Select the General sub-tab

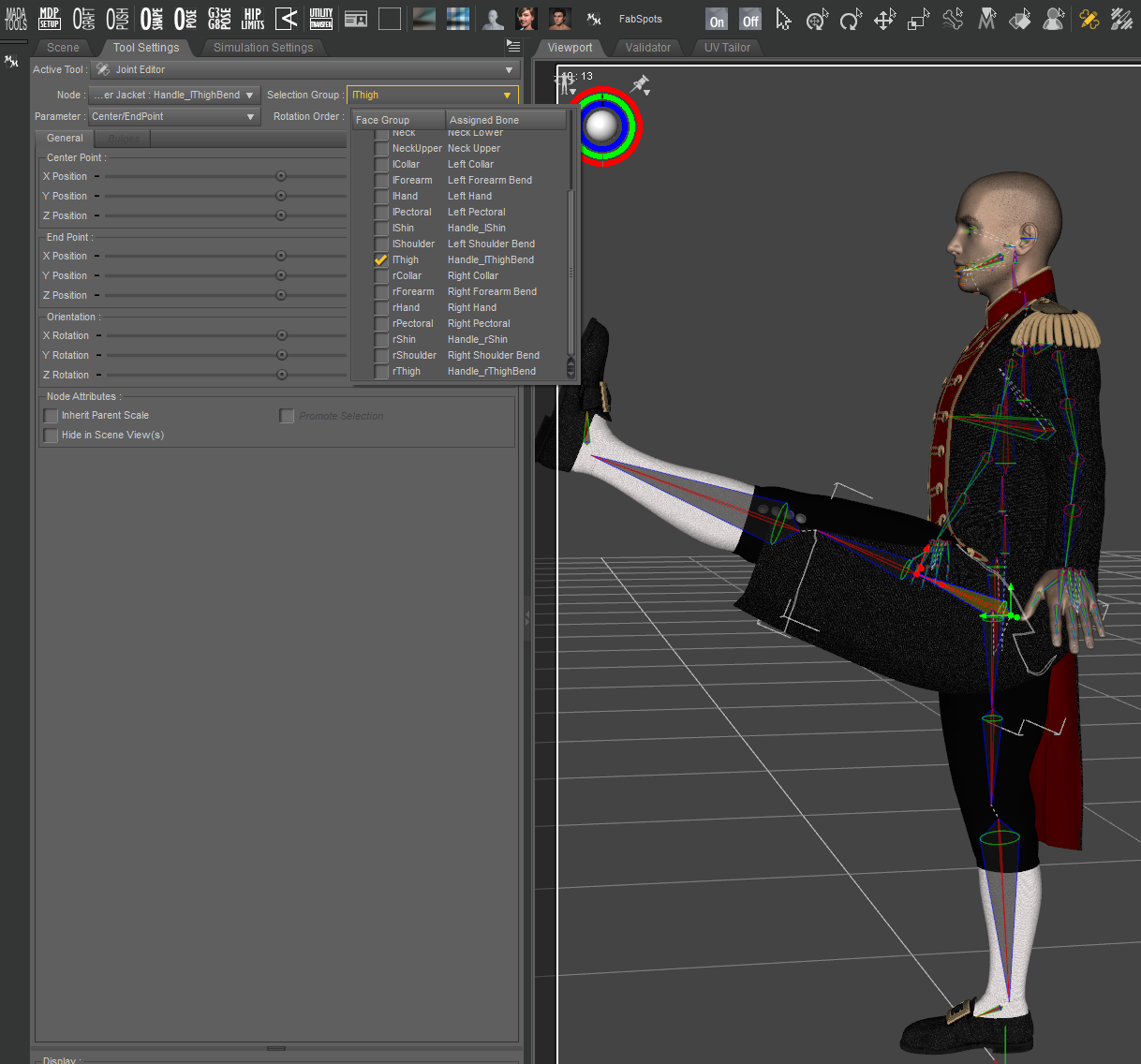pyautogui.click(x=65, y=139)
